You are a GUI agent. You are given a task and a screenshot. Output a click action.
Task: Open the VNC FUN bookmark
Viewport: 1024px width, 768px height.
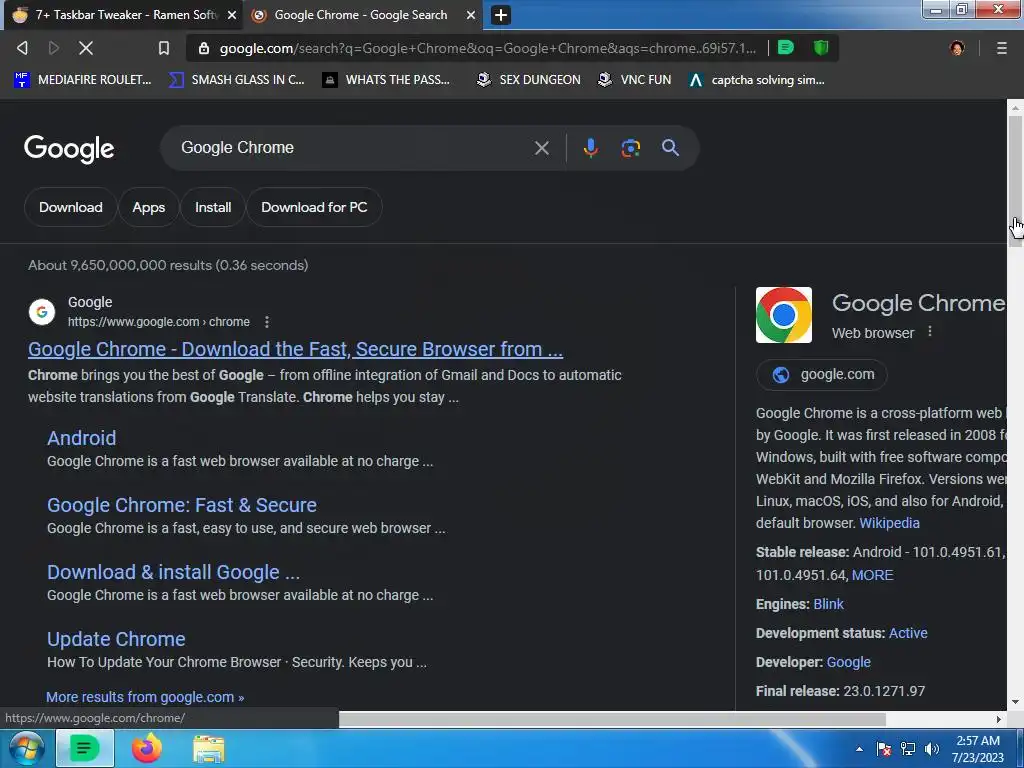point(635,80)
